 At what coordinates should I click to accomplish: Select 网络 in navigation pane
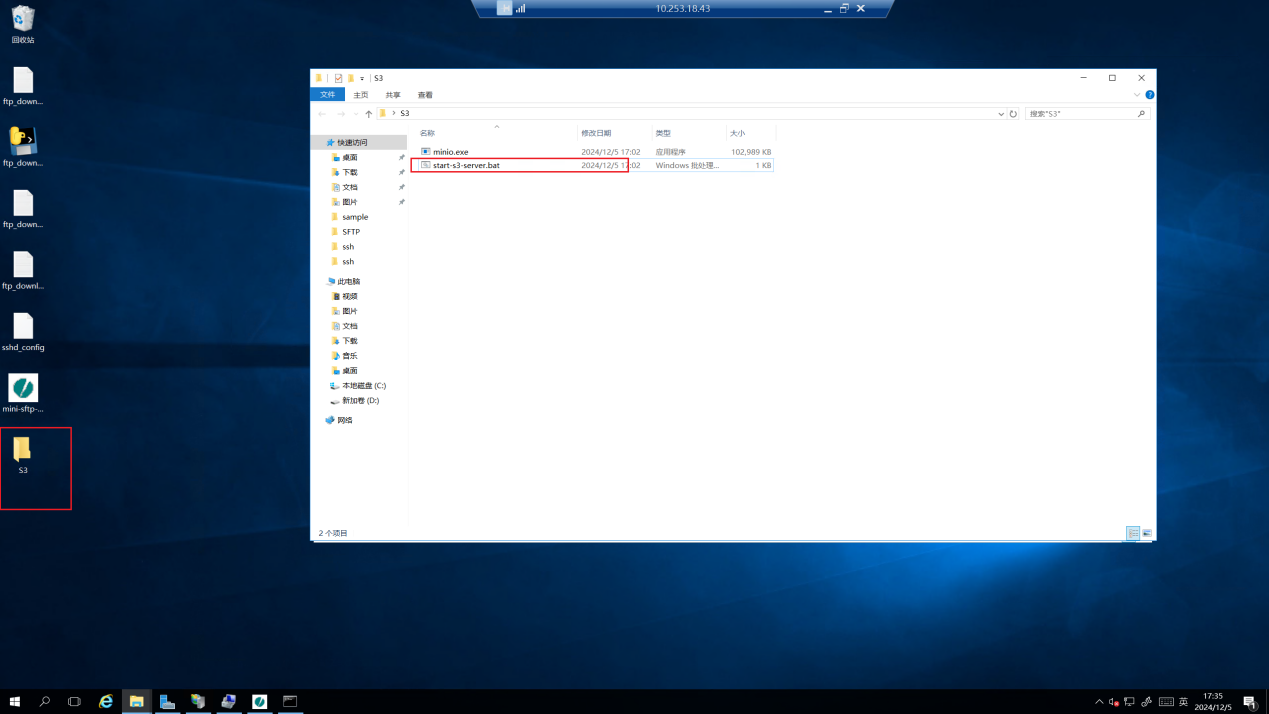pyautogui.click(x=344, y=421)
